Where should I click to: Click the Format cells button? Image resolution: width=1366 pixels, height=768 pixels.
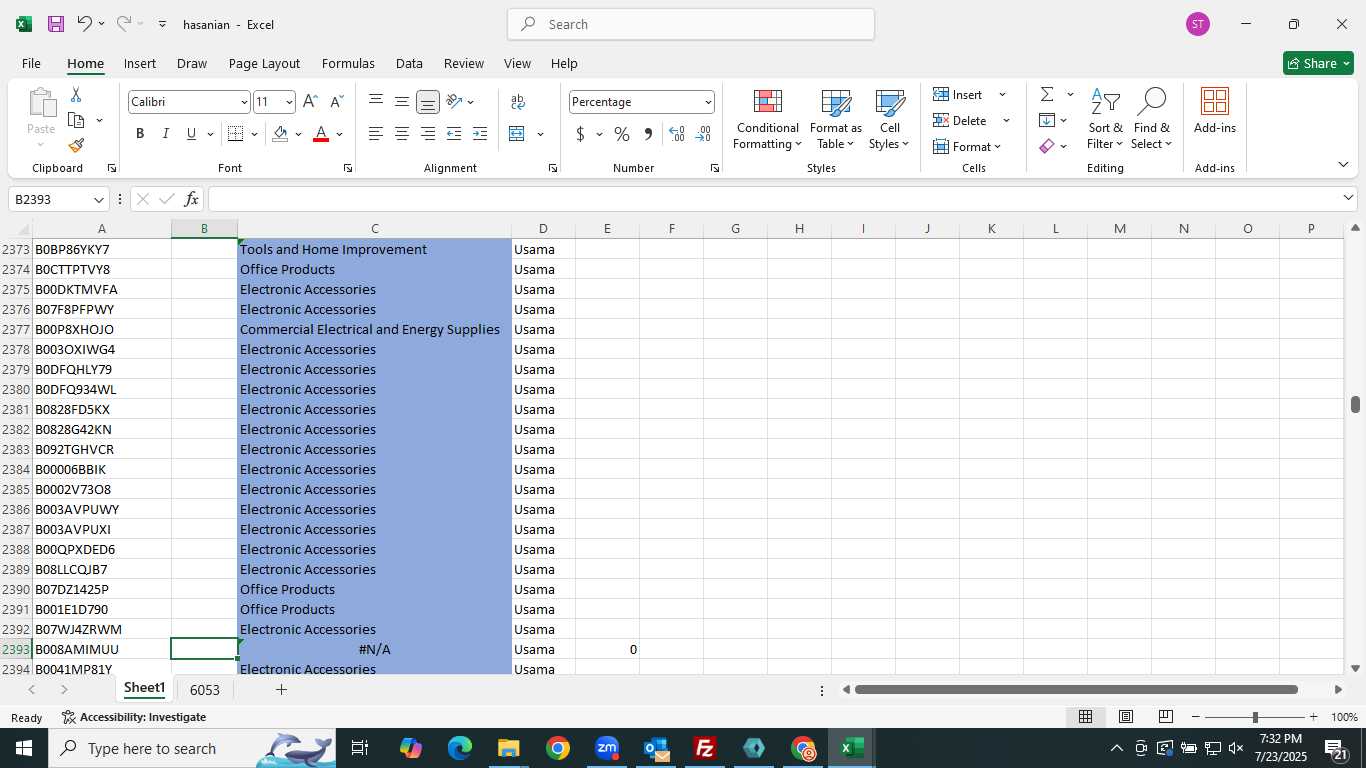(962, 146)
